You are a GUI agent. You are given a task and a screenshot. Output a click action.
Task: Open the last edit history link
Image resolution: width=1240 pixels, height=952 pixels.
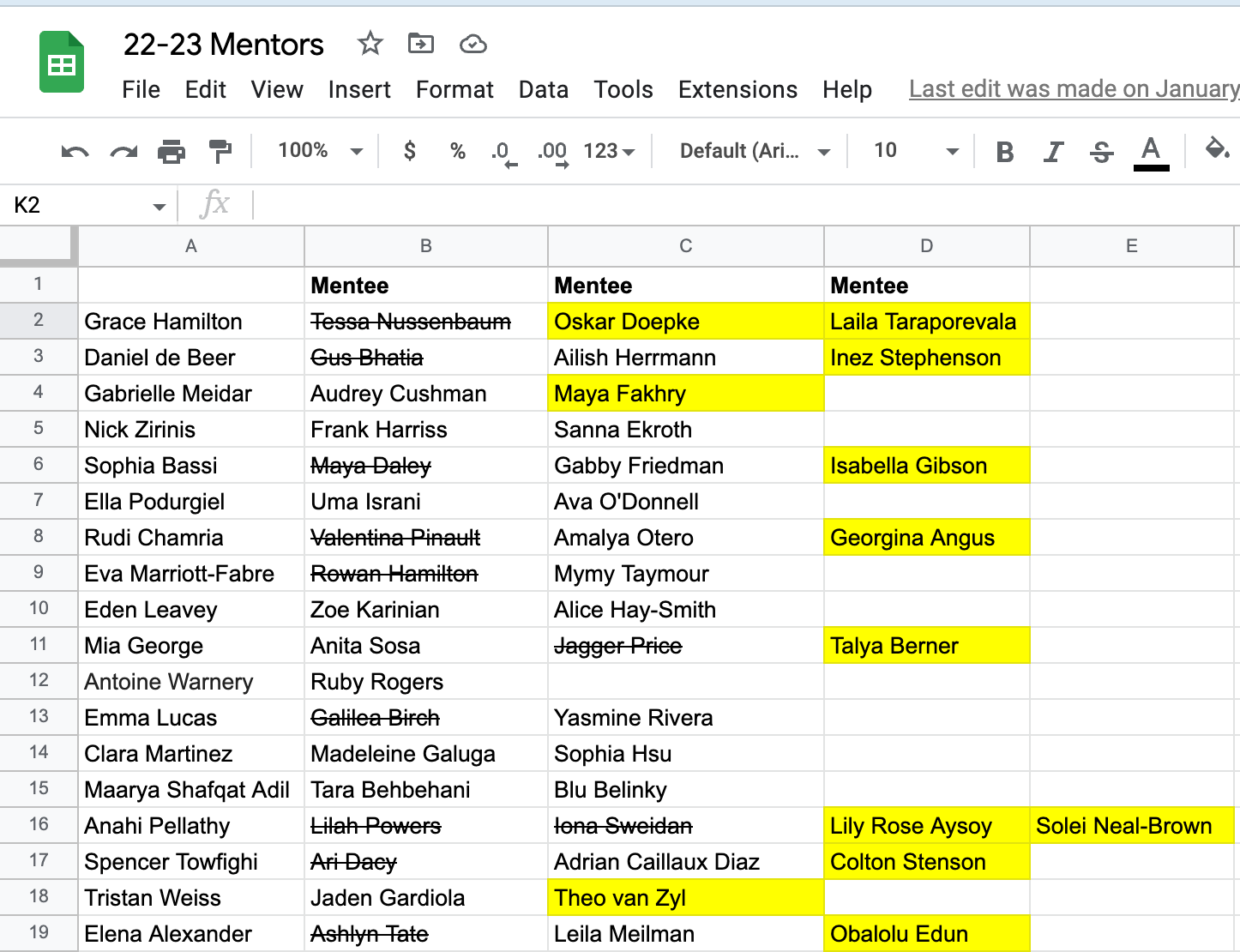(1074, 89)
